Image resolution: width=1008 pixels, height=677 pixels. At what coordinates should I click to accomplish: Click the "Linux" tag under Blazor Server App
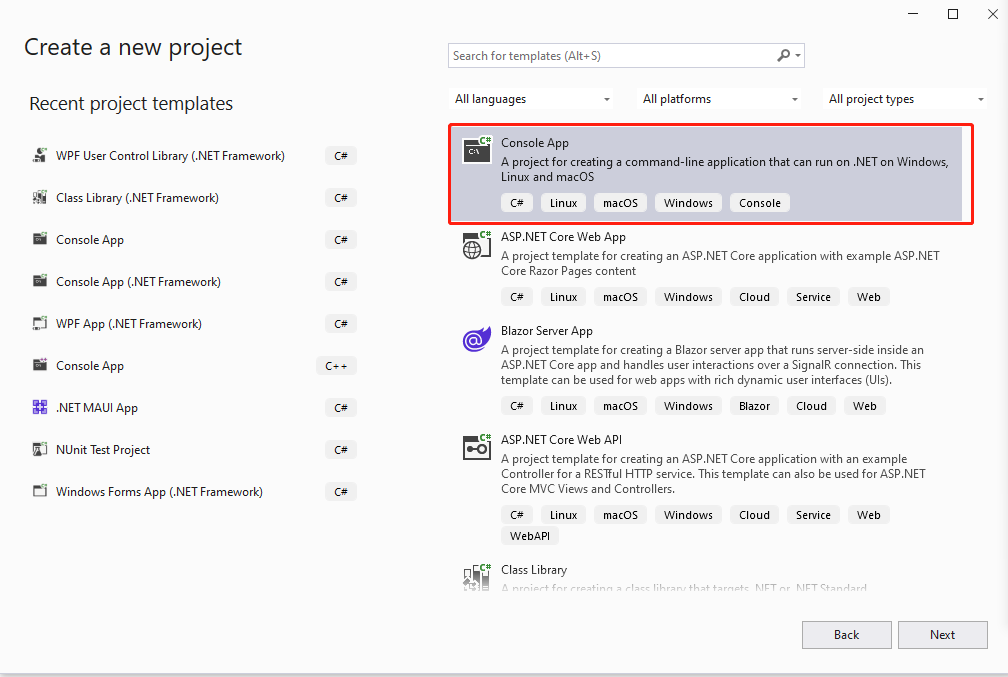[563, 406]
